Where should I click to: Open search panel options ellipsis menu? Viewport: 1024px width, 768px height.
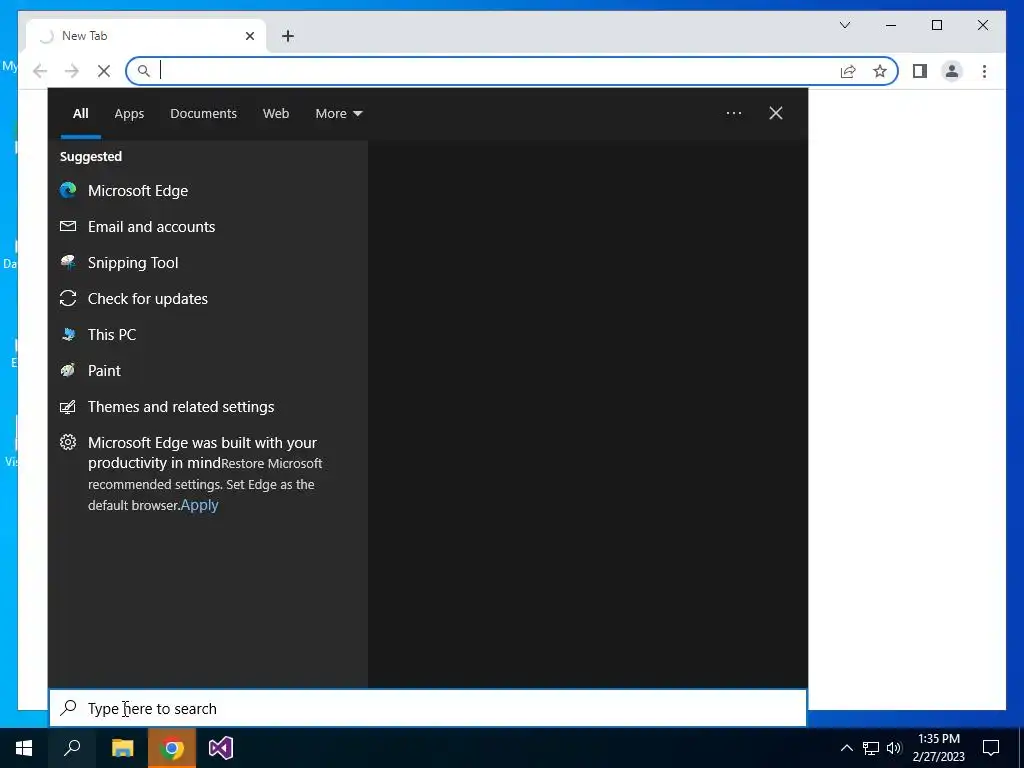click(x=734, y=113)
